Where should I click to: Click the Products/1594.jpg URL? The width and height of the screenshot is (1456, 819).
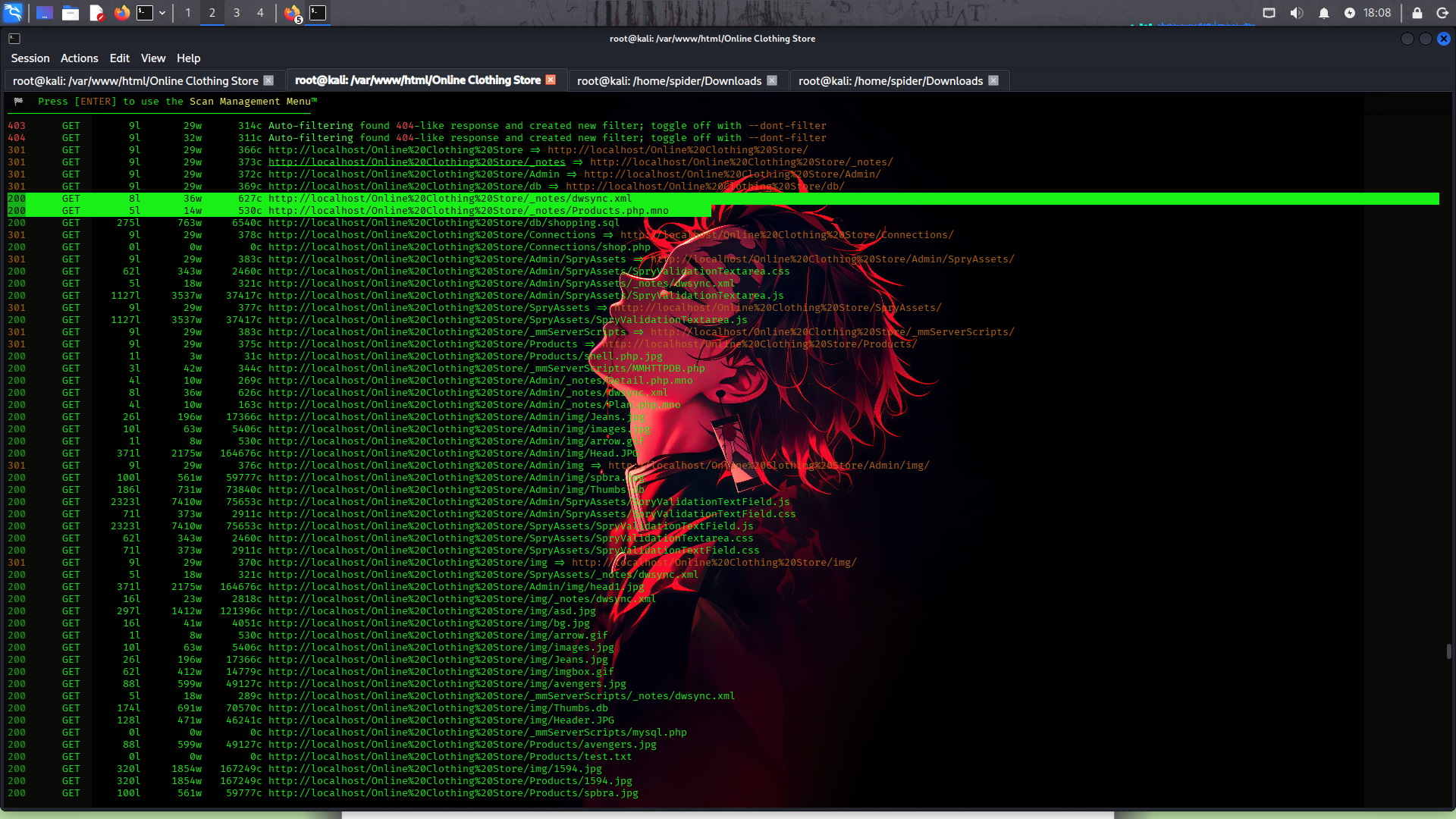[x=450, y=781]
